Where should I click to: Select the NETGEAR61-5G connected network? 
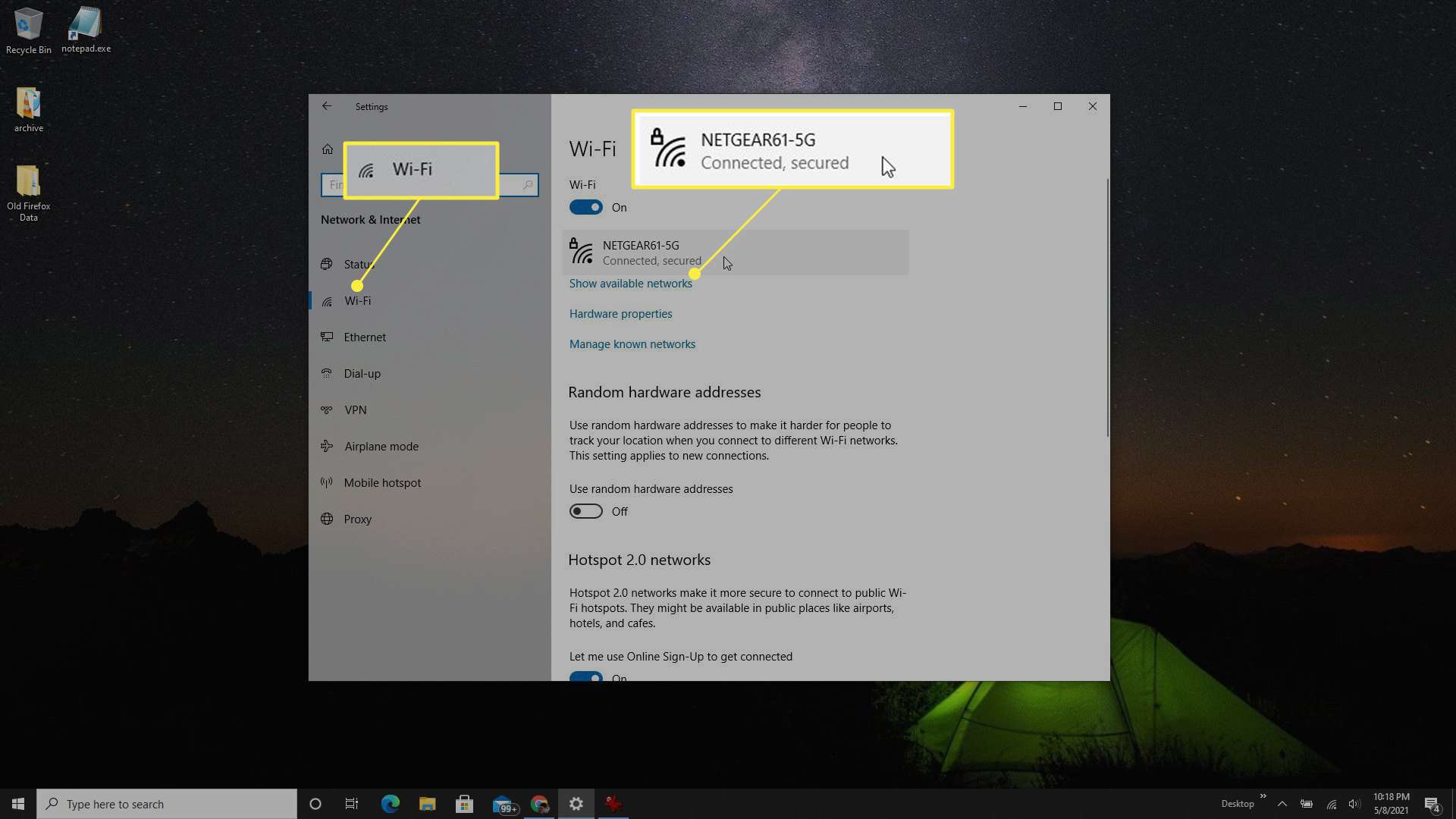(x=736, y=253)
